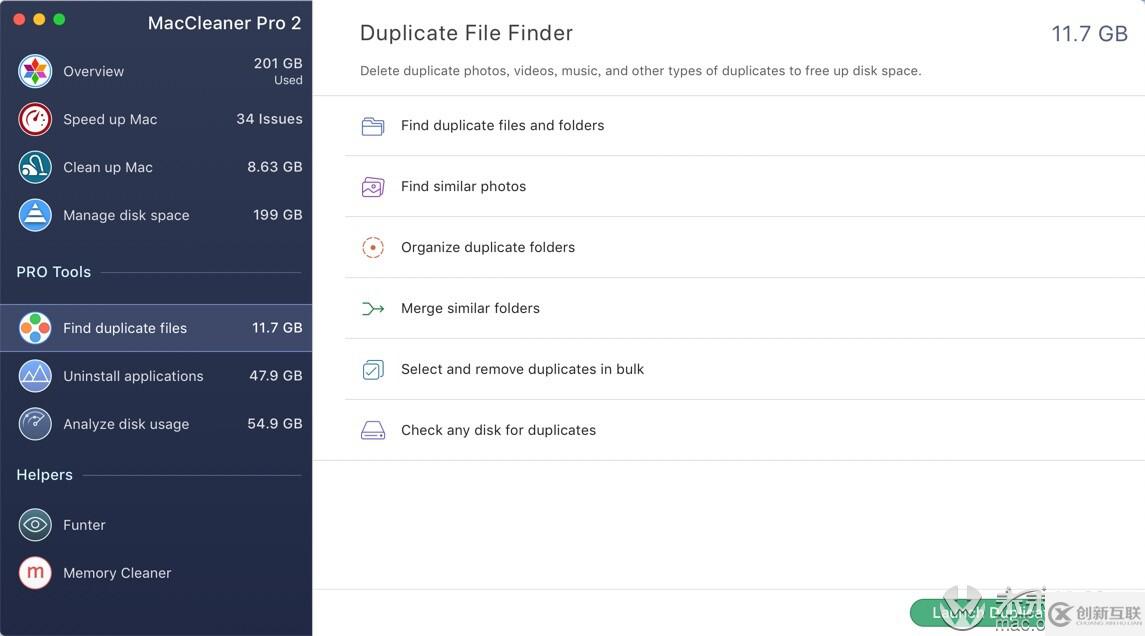Click Organize duplicate folders text
This screenshot has width=1145, height=636.
[x=488, y=248]
